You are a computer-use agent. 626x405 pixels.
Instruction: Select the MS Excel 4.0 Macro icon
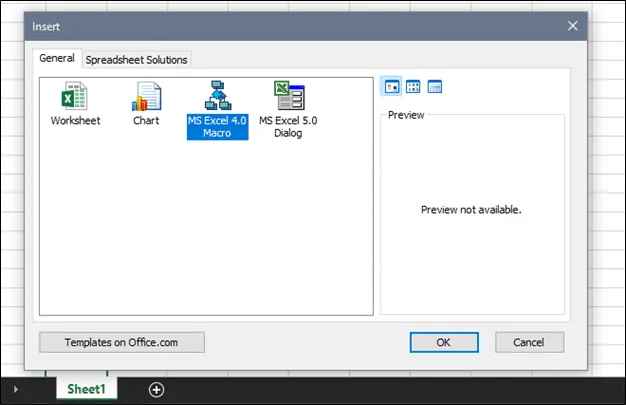(x=218, y=95)
